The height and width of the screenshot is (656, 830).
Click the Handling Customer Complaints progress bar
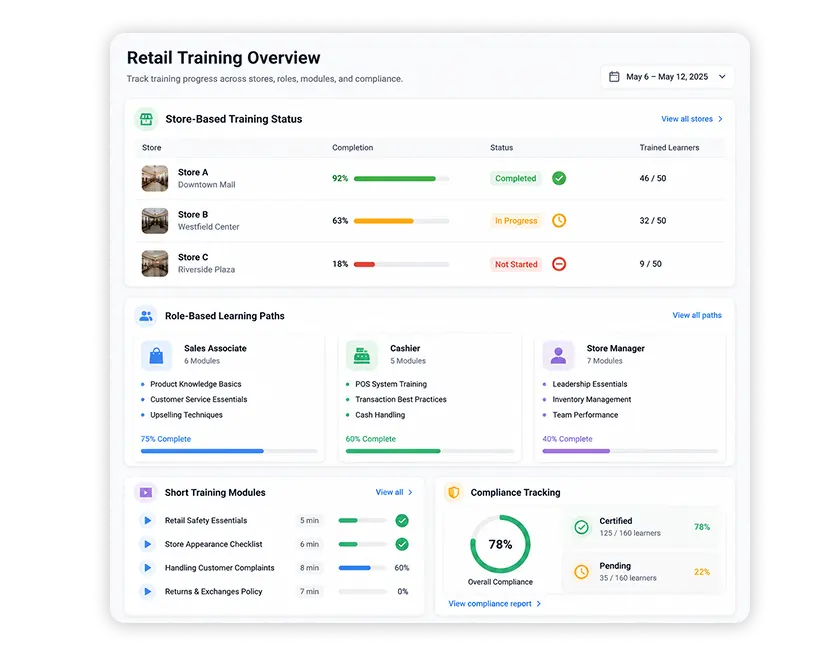pos(363,568)
